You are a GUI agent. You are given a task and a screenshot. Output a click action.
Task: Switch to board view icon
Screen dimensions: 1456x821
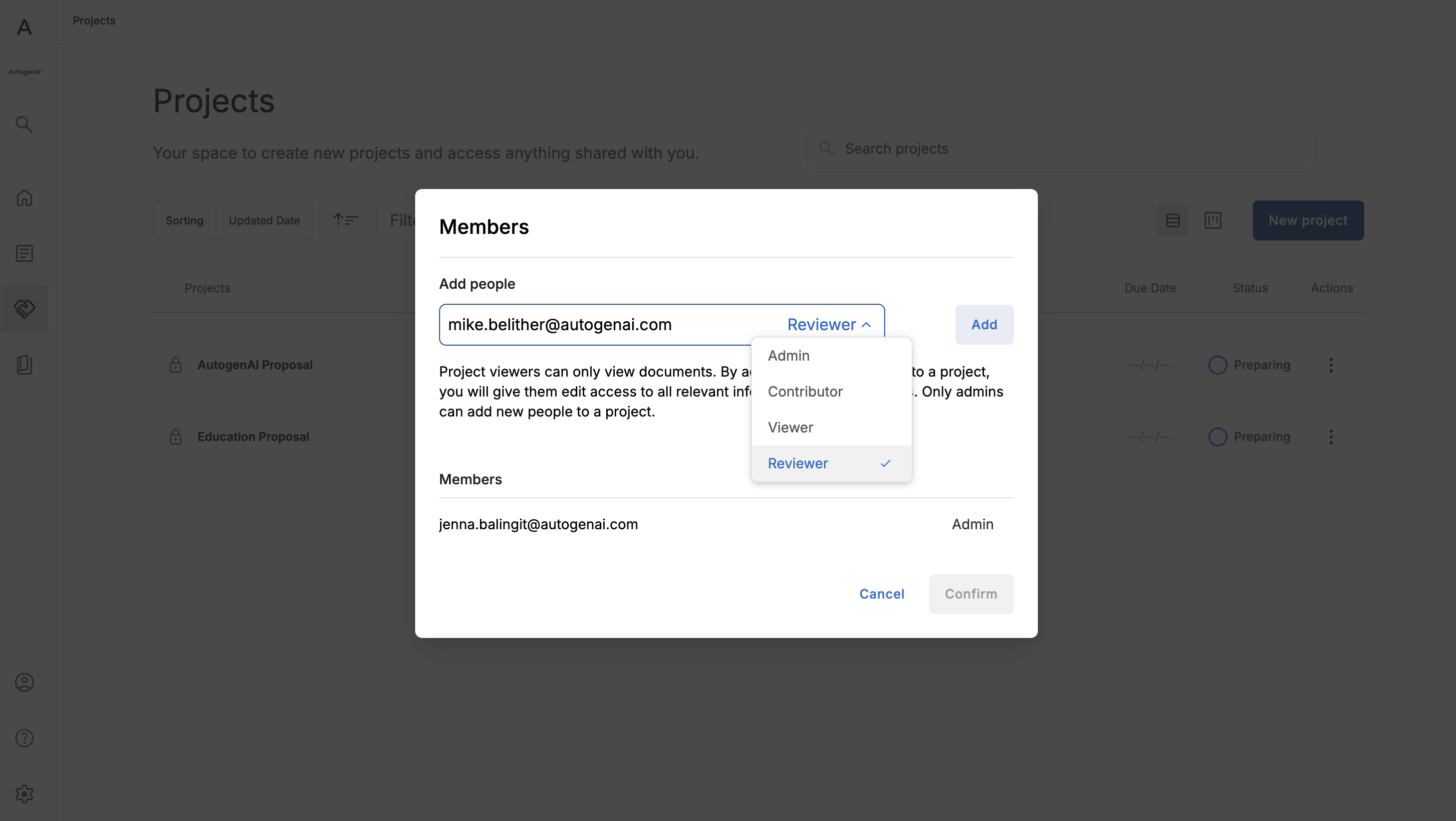(1213, 220)
